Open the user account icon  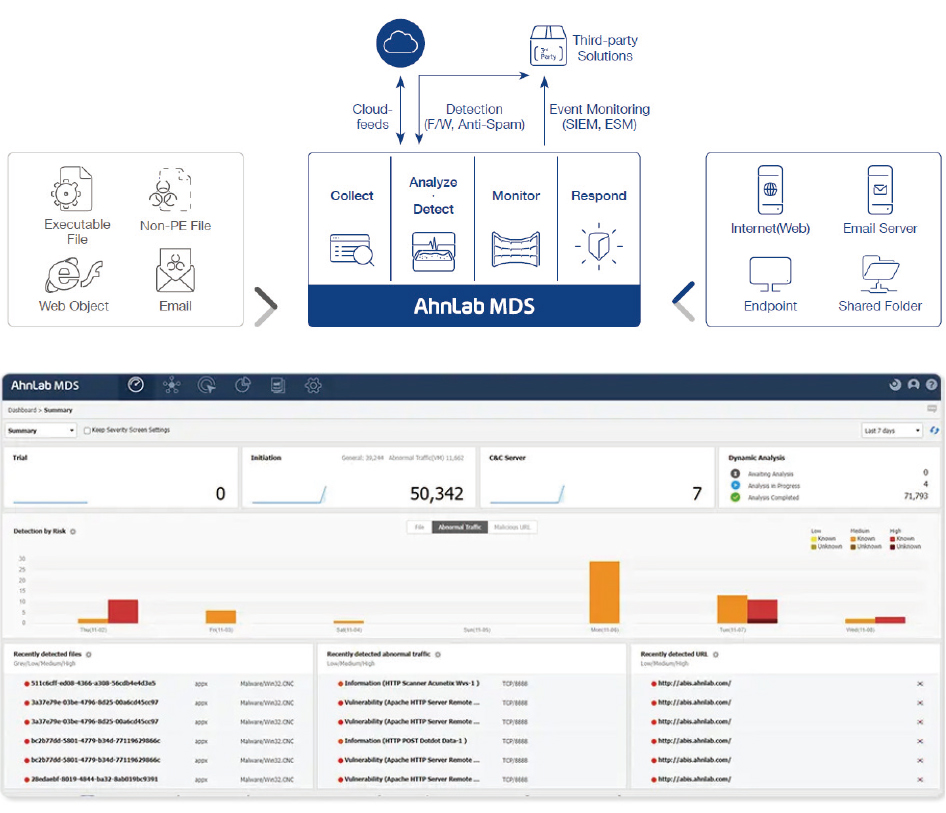[x=913, y=385]
